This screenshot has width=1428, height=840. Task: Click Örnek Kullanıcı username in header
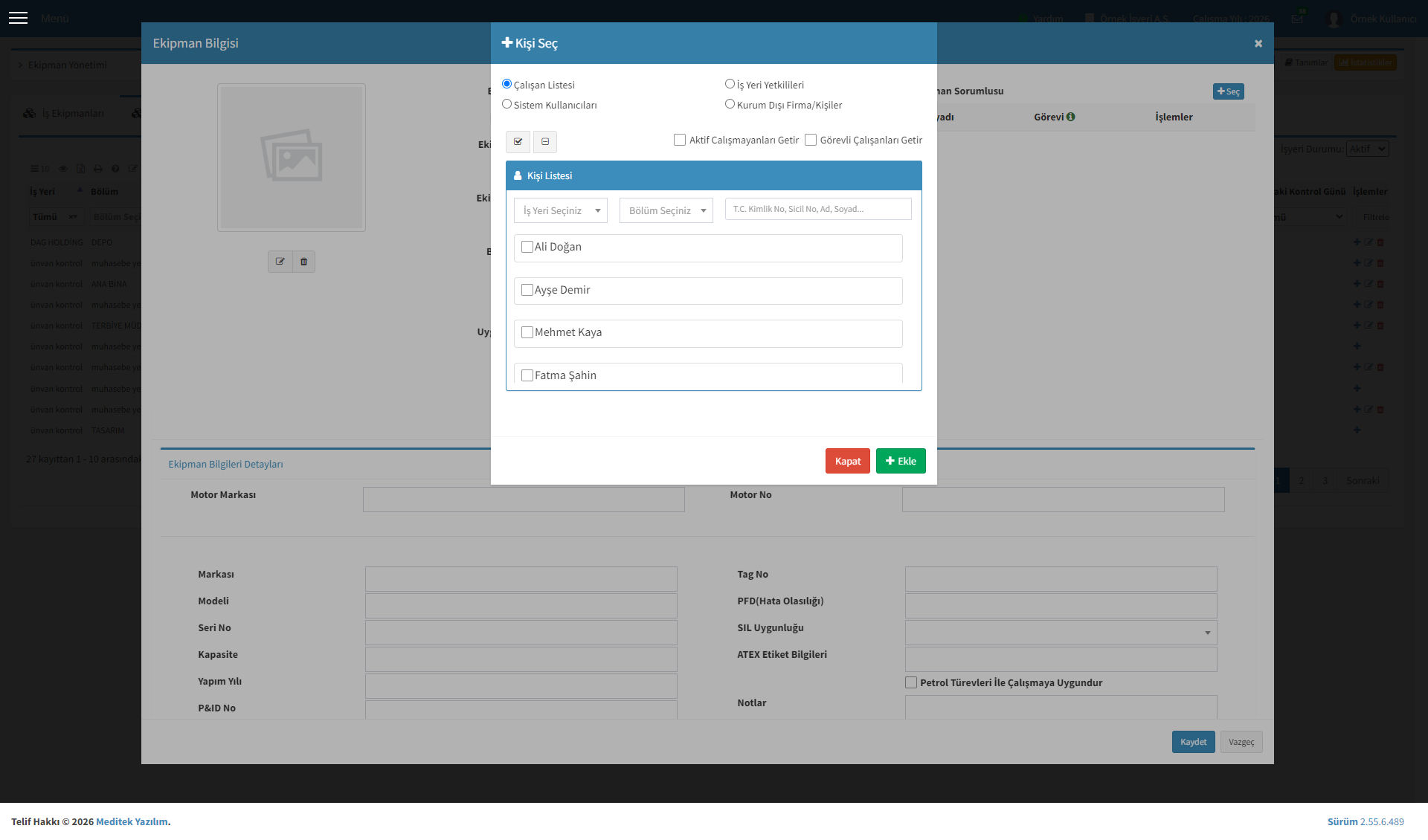click(x=1383, y=19)
